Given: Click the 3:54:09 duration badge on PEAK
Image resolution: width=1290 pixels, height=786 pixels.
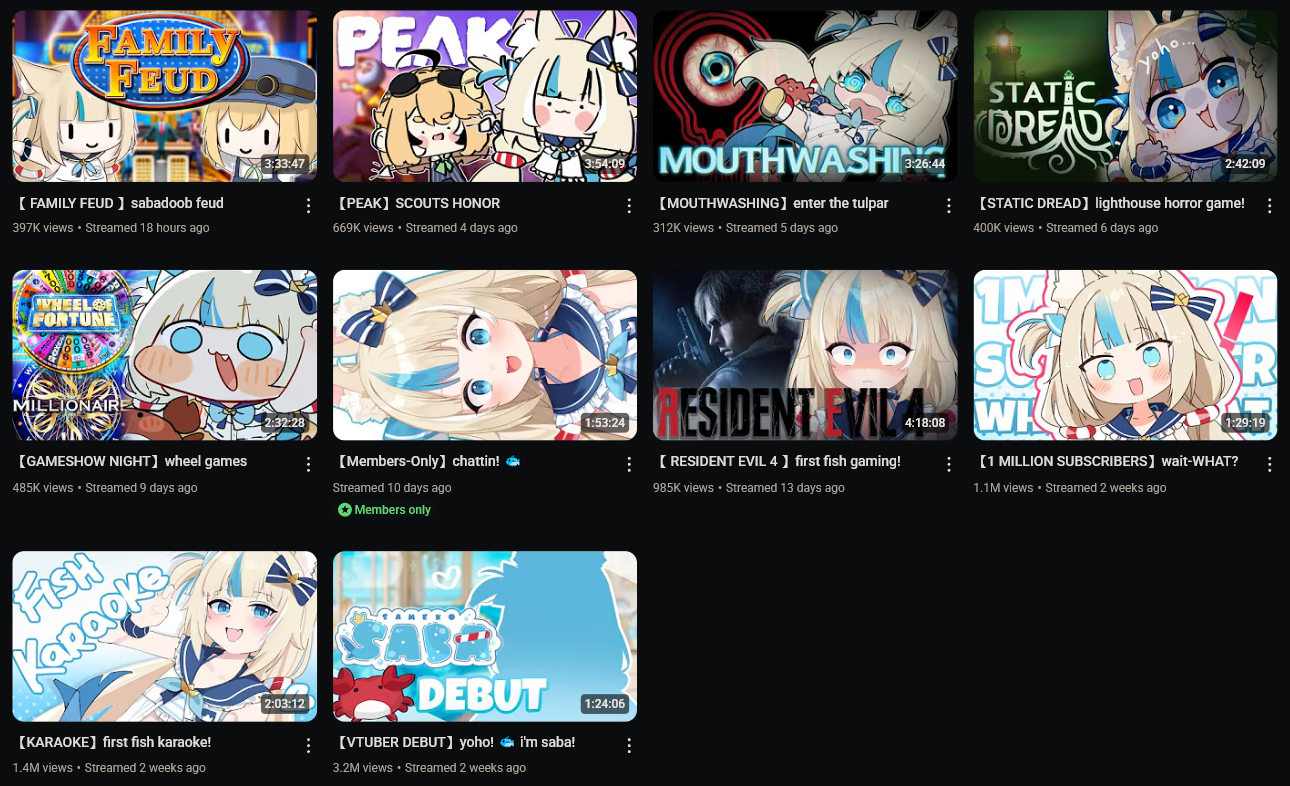Looking at the screenshot, I should pos(604,164).
